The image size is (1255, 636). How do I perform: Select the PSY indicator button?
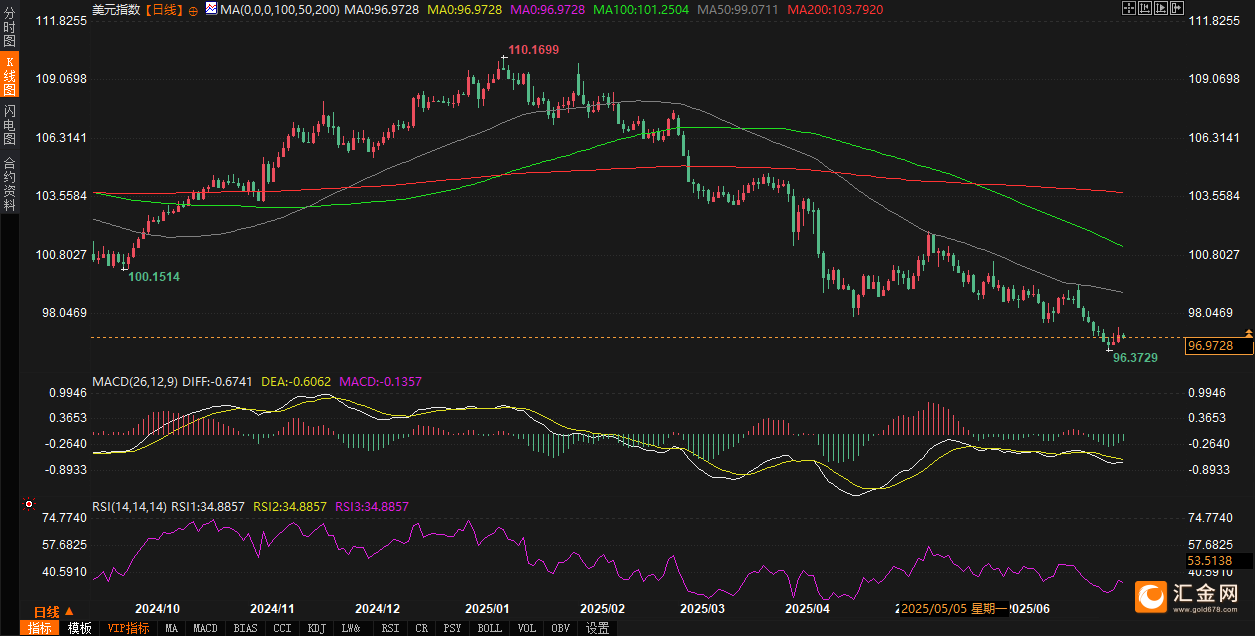(x=451, y=628)
